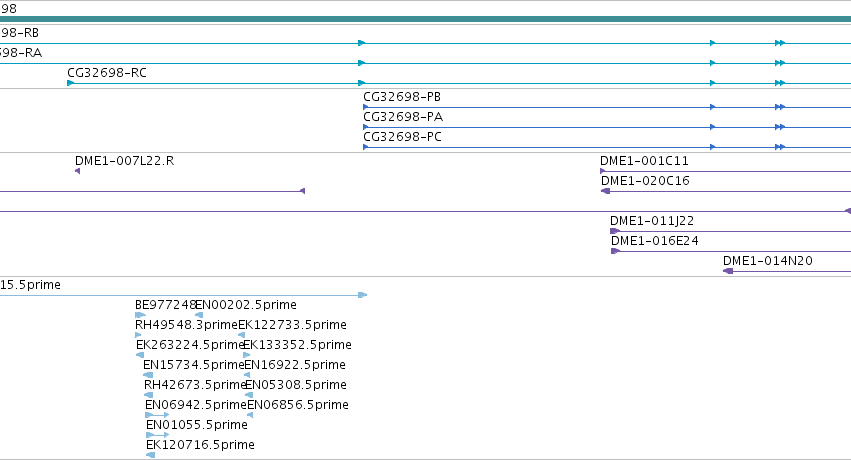Click the DME1-007L22.R arrow glyph

[78, 171]
